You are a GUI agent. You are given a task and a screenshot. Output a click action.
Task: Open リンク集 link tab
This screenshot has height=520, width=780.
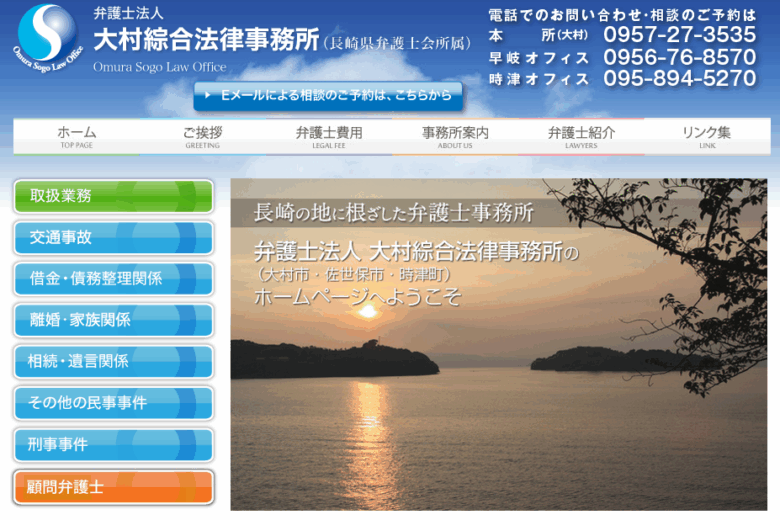[707, 137]
